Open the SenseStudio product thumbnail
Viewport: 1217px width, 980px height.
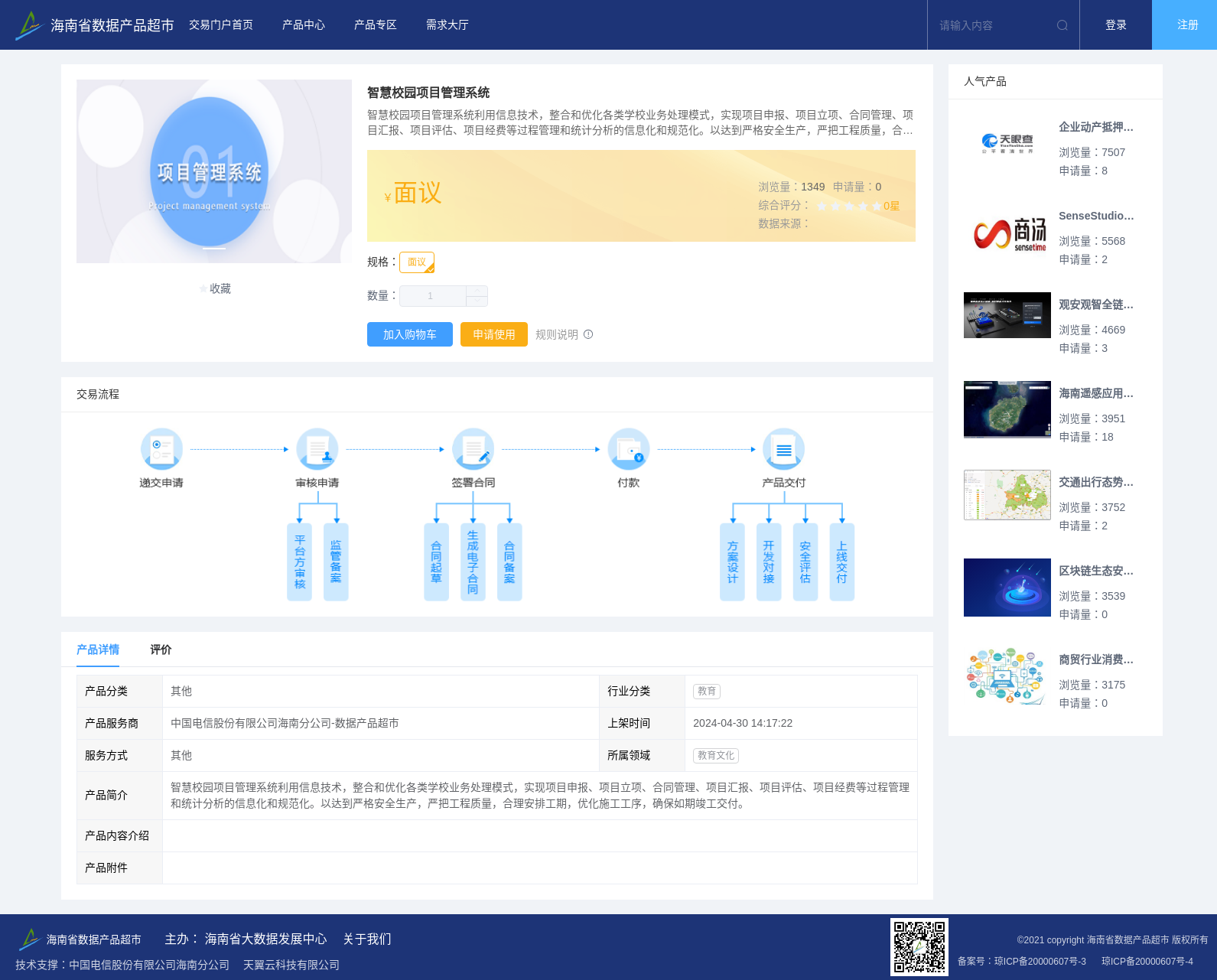[1007, 233]
